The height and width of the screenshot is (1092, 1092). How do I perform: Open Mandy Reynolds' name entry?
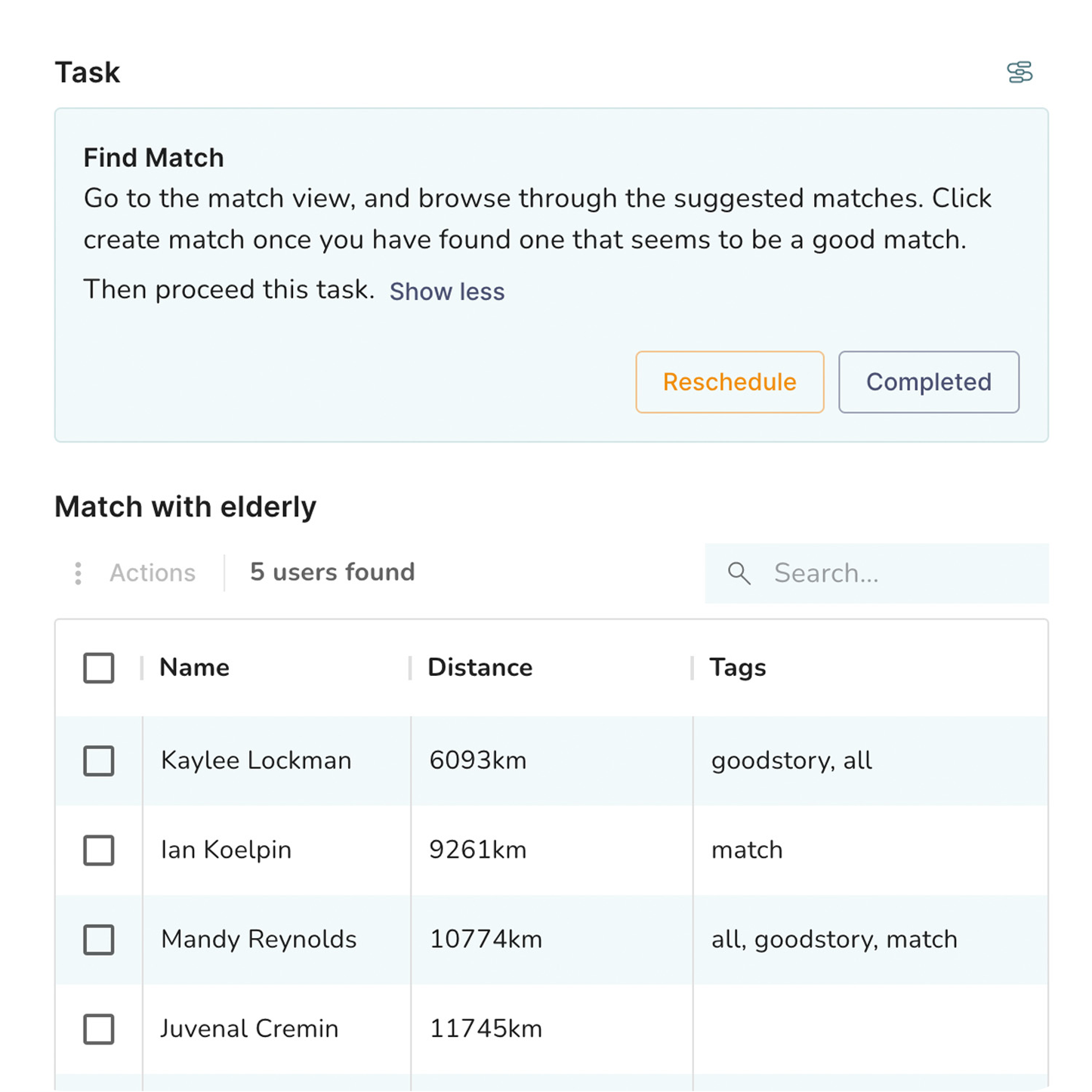(x=258, y=939)
